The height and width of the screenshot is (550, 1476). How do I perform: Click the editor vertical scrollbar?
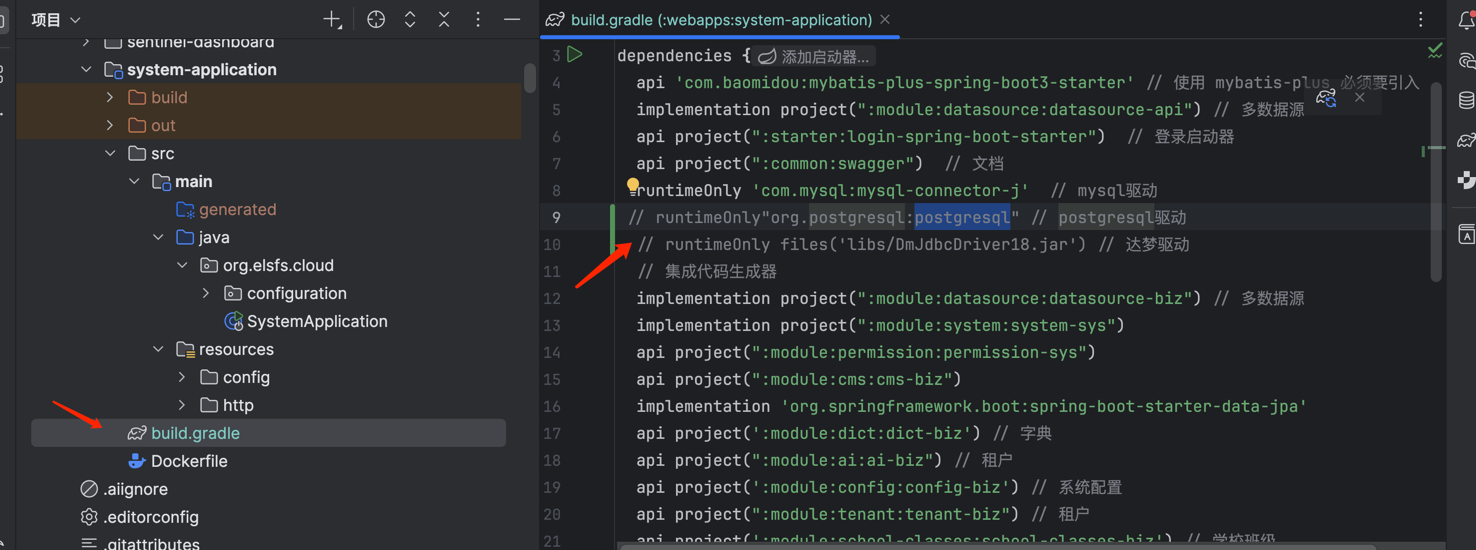point(1436,180)
